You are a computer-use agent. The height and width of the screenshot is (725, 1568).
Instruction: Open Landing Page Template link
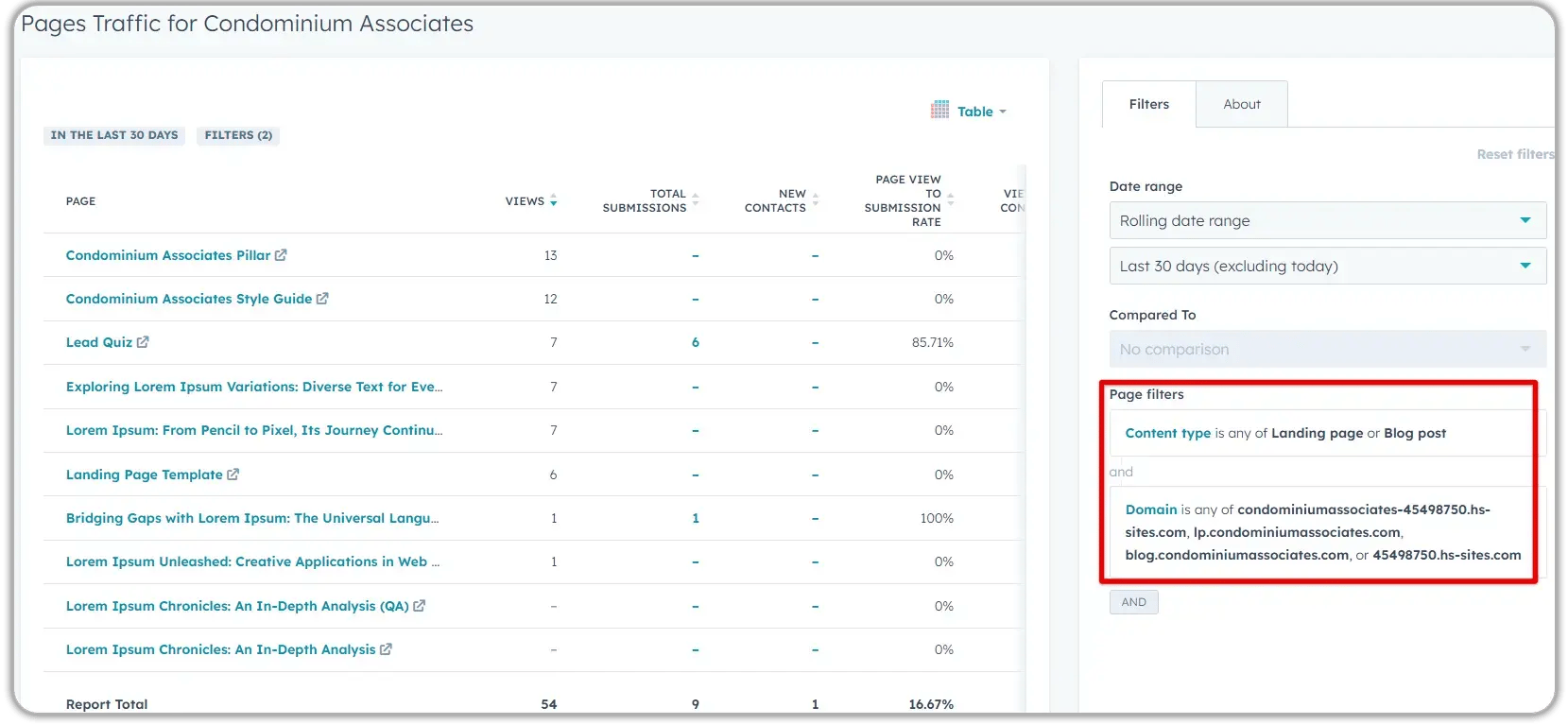[145, 475]
